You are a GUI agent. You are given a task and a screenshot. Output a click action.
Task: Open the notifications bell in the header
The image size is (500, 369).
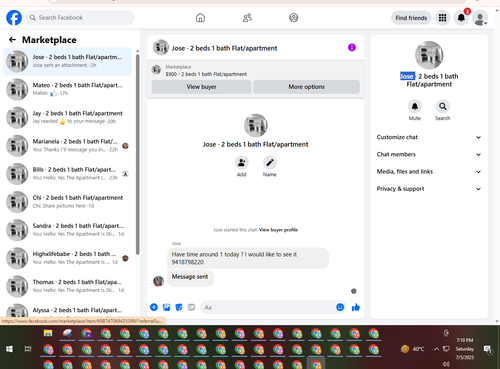[461, 18]
